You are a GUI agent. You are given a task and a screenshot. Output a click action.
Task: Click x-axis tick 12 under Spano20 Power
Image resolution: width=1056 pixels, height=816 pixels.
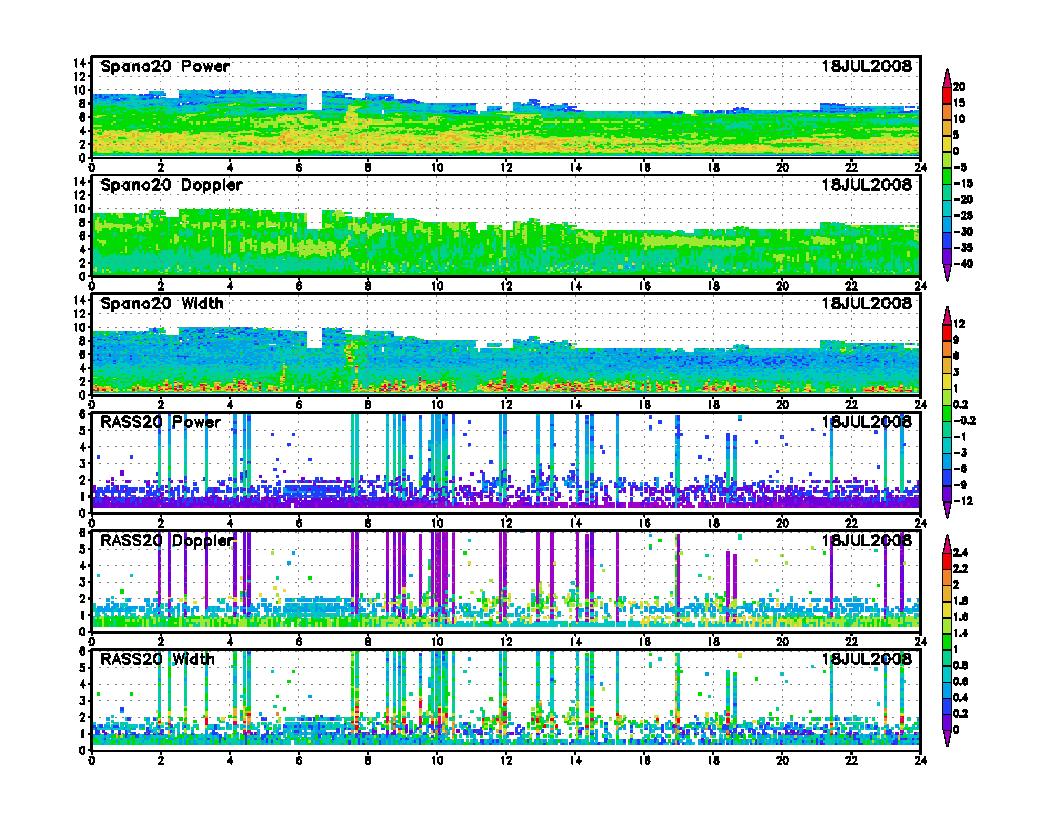[x=506, y=168]
